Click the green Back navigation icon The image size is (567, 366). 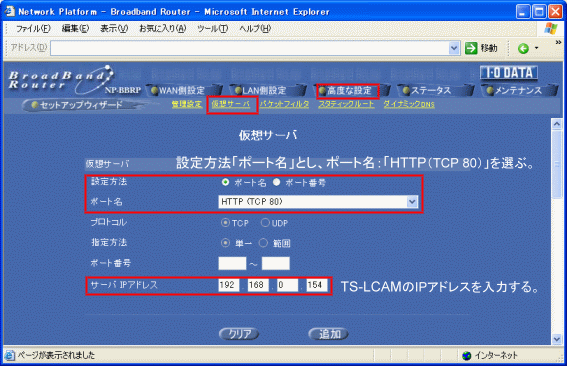523,48
